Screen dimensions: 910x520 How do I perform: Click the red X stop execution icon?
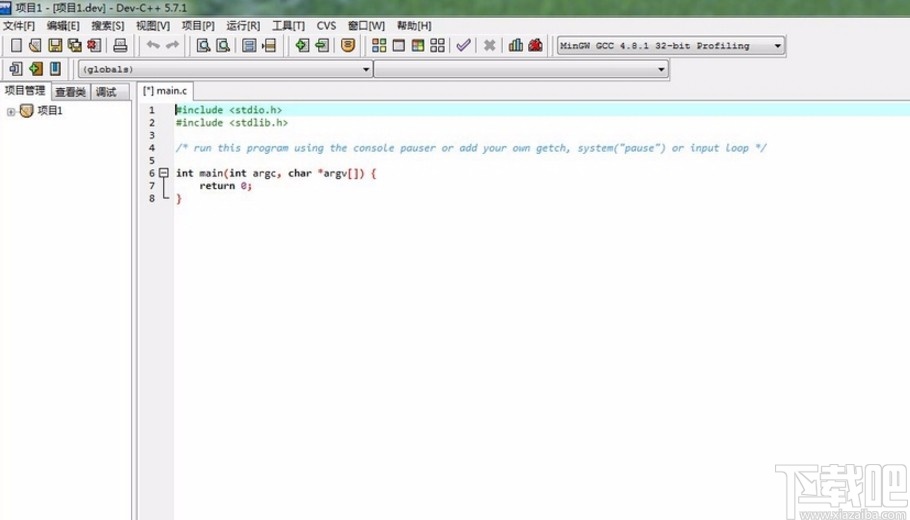coord(489,45)
